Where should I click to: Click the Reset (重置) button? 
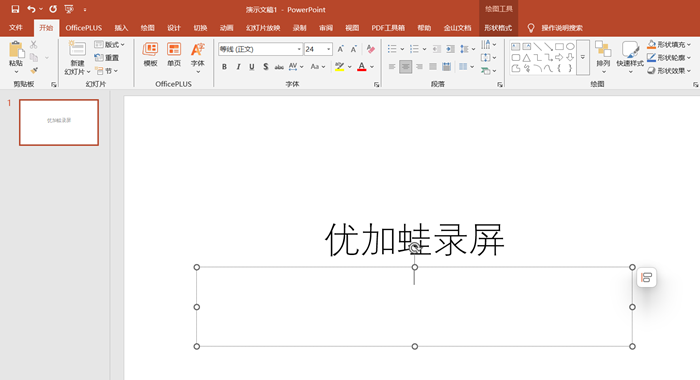(107, 58)
